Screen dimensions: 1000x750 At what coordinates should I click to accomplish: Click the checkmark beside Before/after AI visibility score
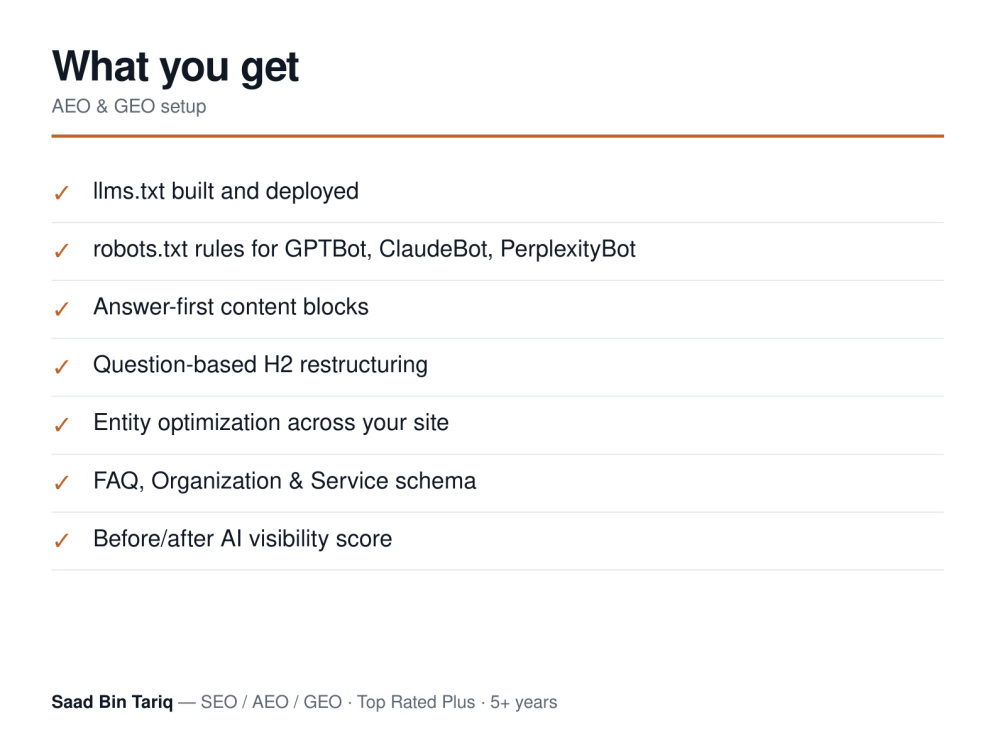pyautogui.click(x=61, y=540)
